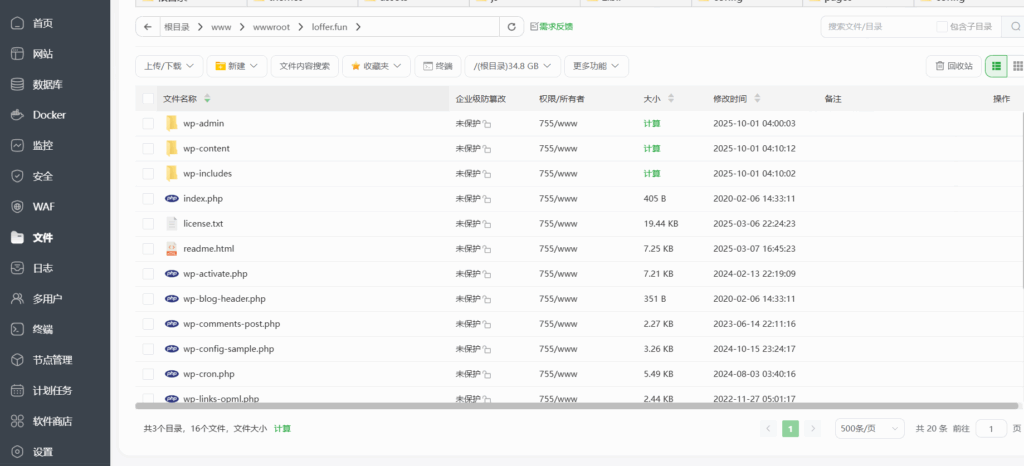Open the wp-admin folder
Image resolution: width=1024 pixels, height=466 pixels.
203,124
